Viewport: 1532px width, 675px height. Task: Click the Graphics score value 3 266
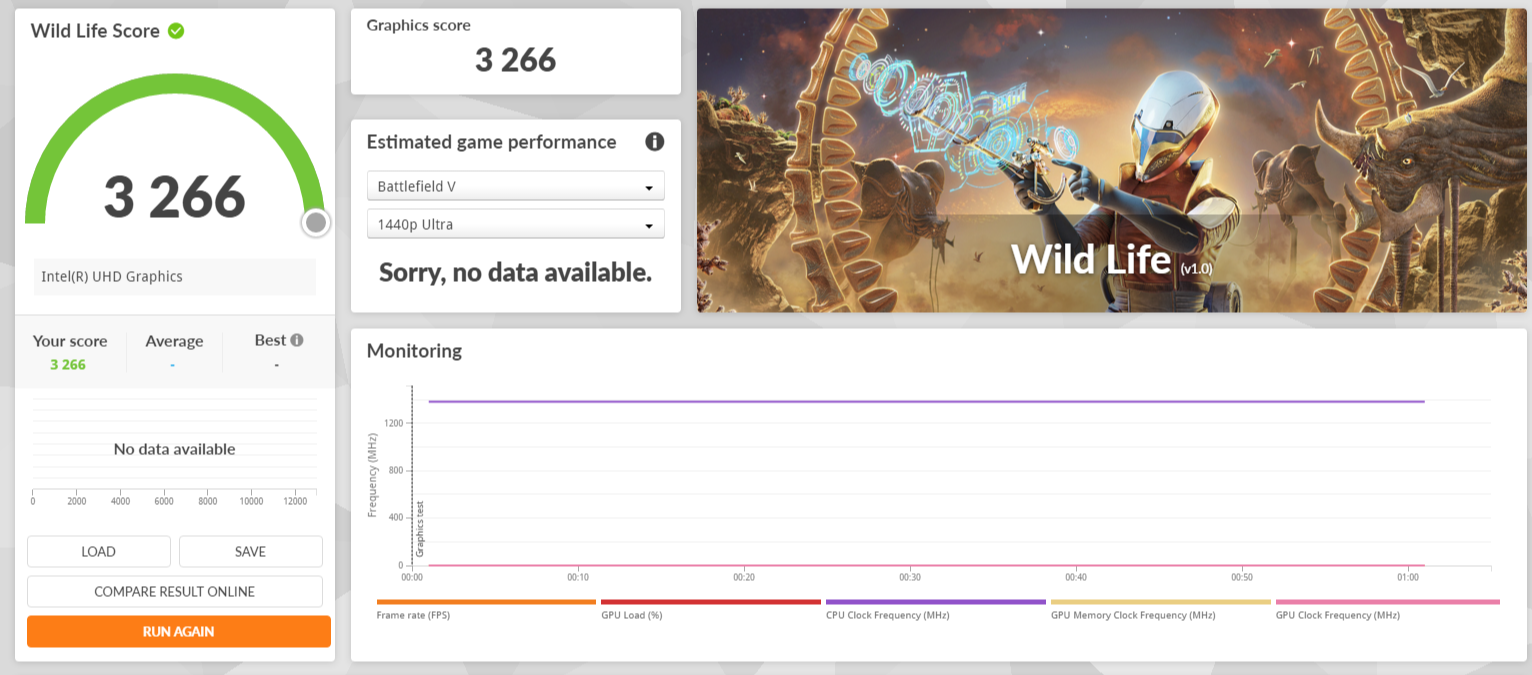tap(516, 60)
